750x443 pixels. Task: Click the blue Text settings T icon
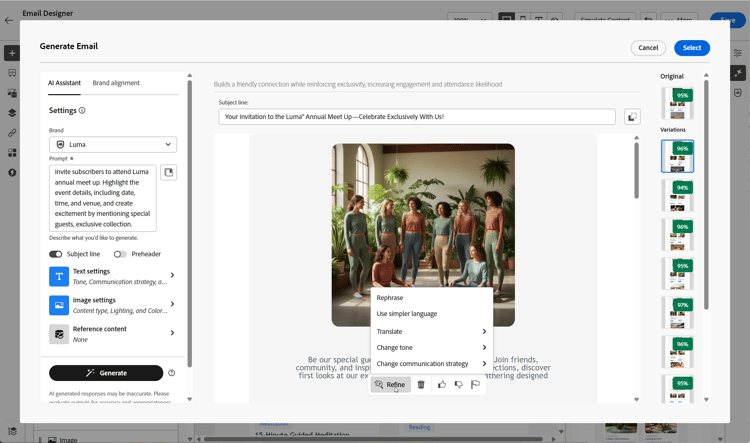coord(59,277)
